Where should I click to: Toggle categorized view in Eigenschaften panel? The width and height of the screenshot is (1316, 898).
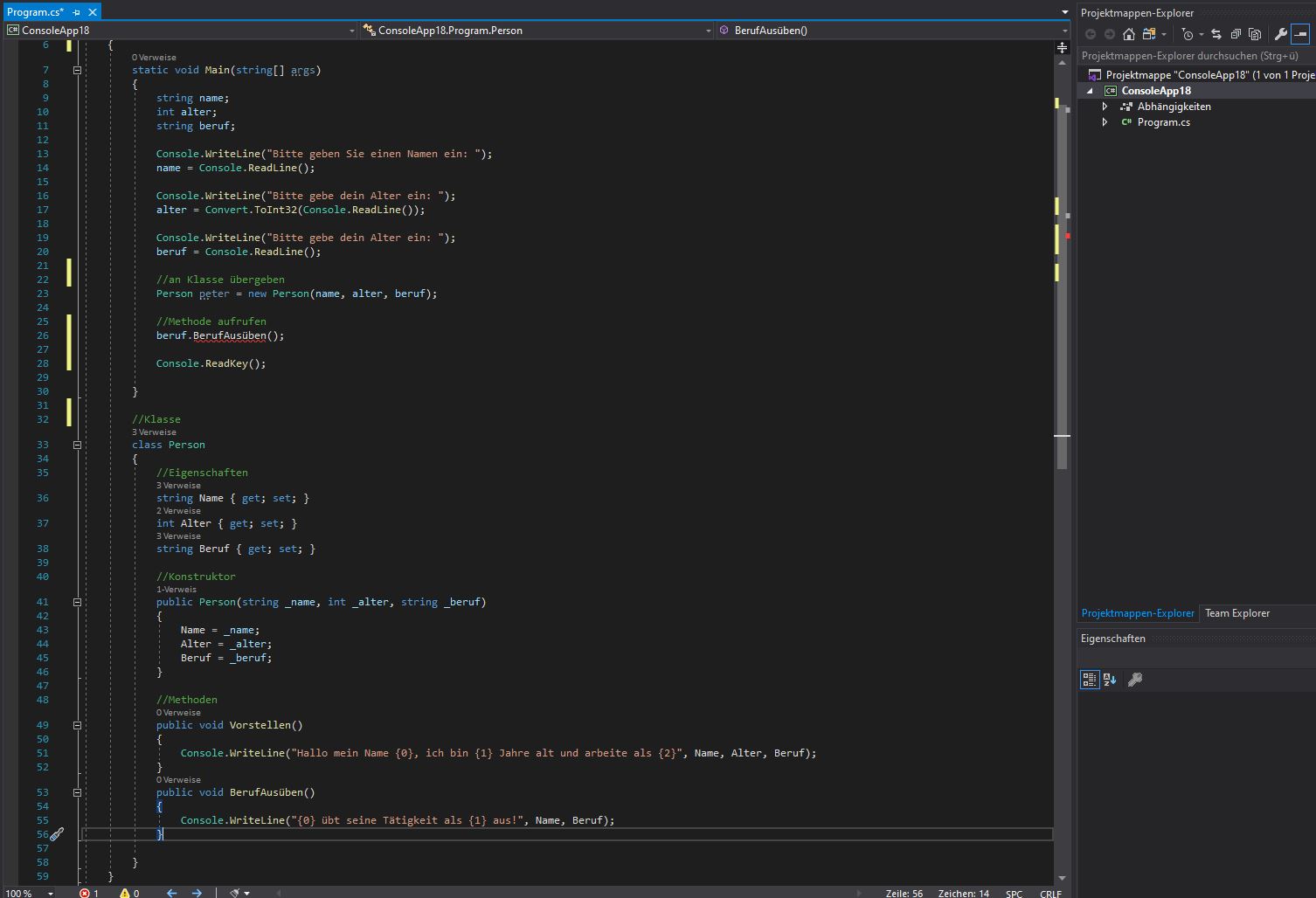(1090, 680)
